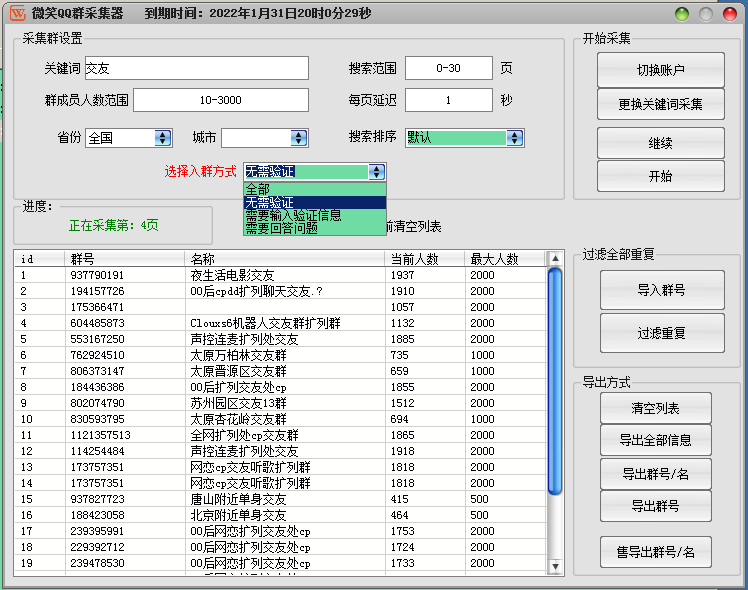Click the 切换账户 button

click(x=661, y=70)
